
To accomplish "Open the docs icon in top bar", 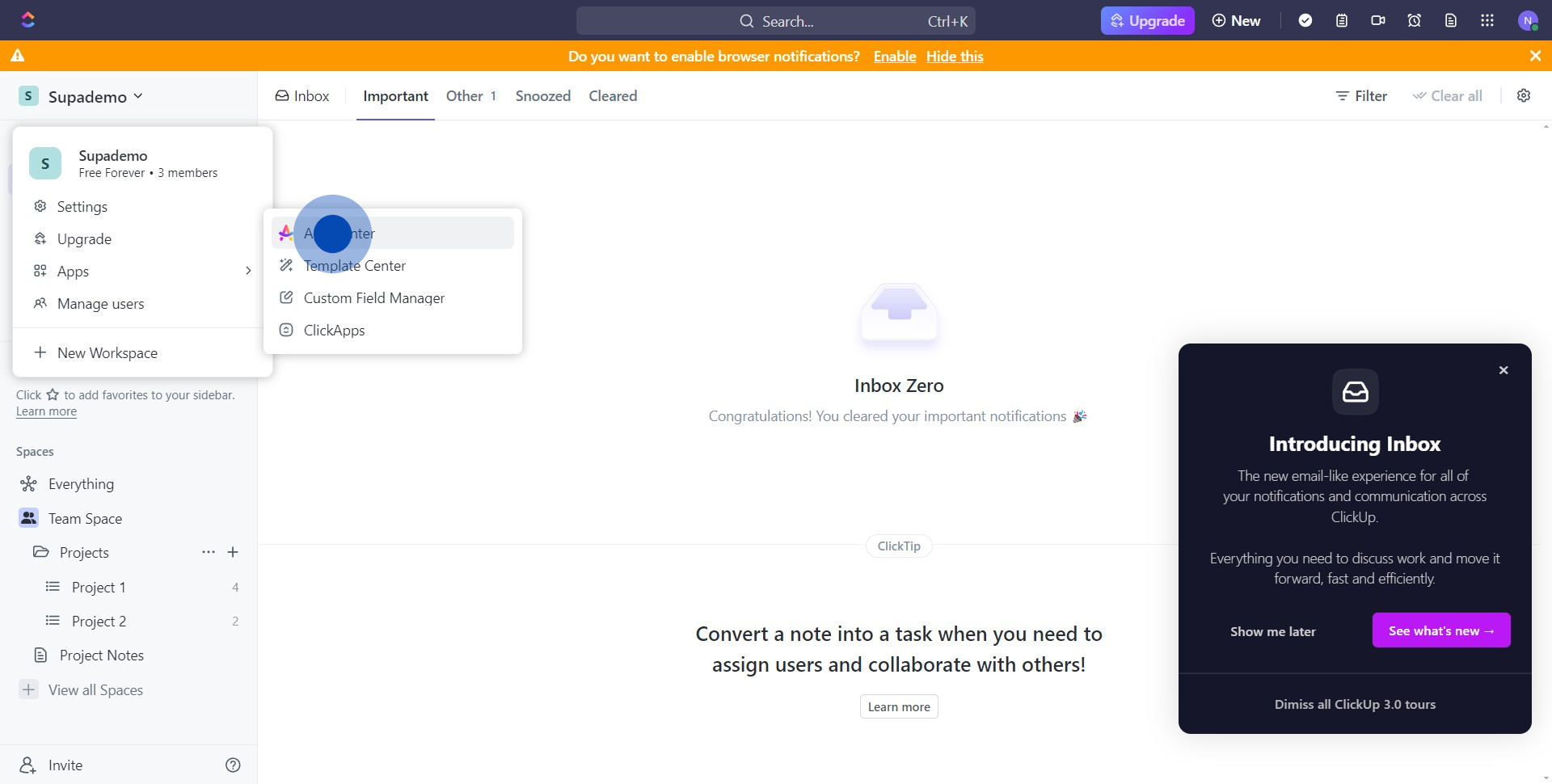I will [1451, 21].
